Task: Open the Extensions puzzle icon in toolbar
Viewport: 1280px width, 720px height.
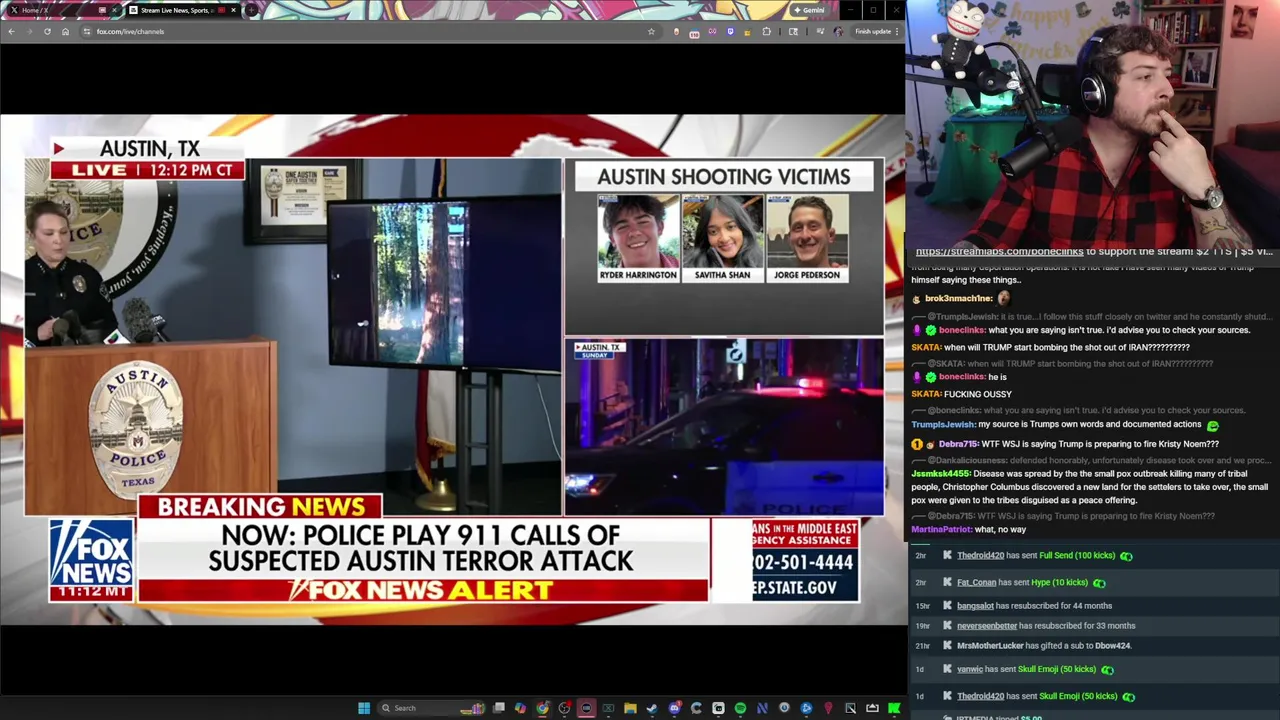Action: click(767, 31)
